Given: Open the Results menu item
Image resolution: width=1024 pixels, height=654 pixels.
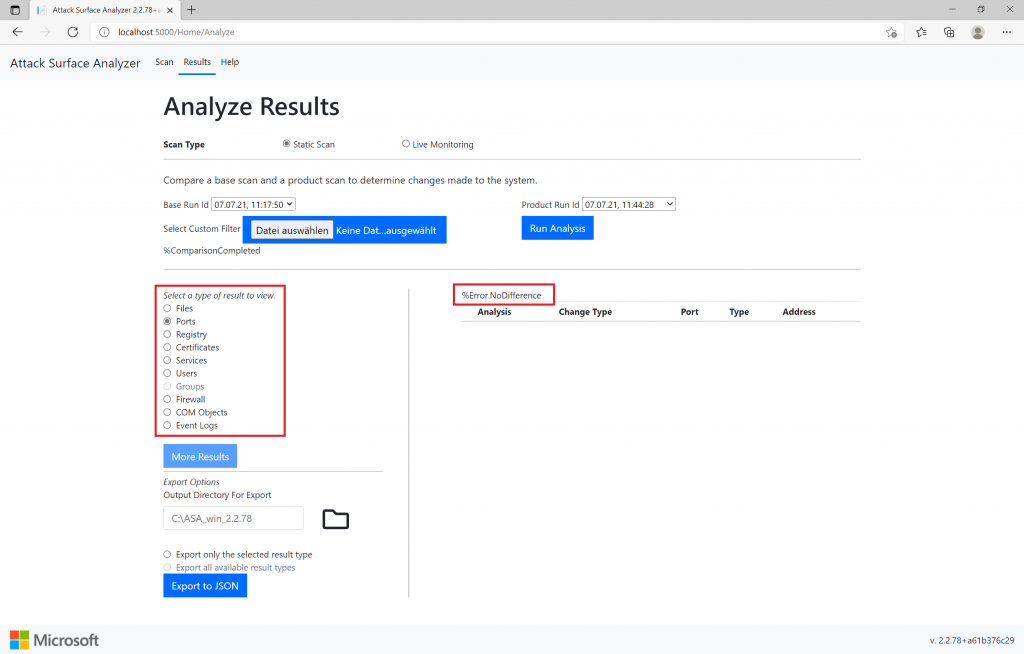Looking at the screenshot, I should (x=197, y=62).
